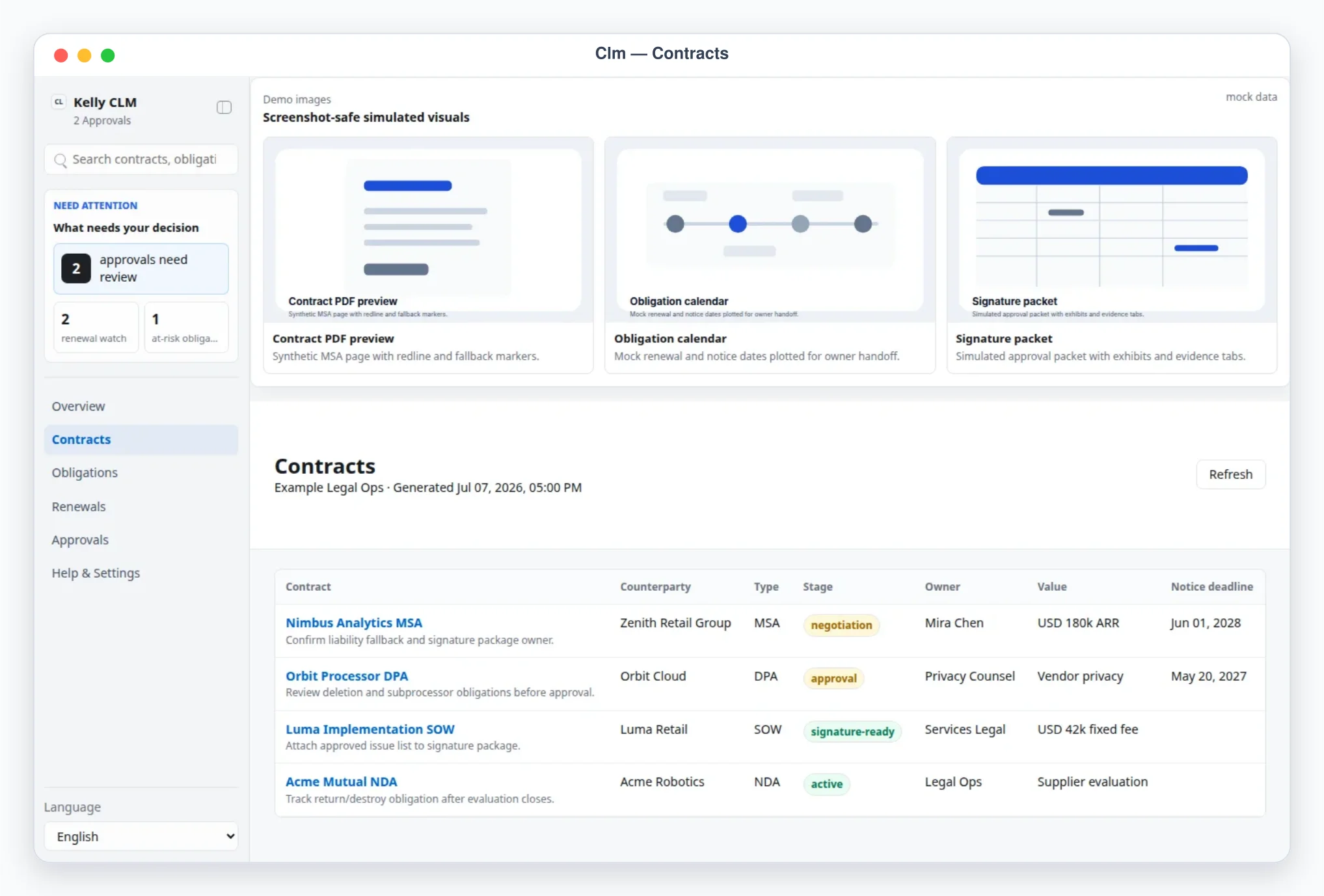Viewport: 1324px width, 896px height.
Task: Open the Contract PDF preview thumbnail
Action: (x=428, y=230)
